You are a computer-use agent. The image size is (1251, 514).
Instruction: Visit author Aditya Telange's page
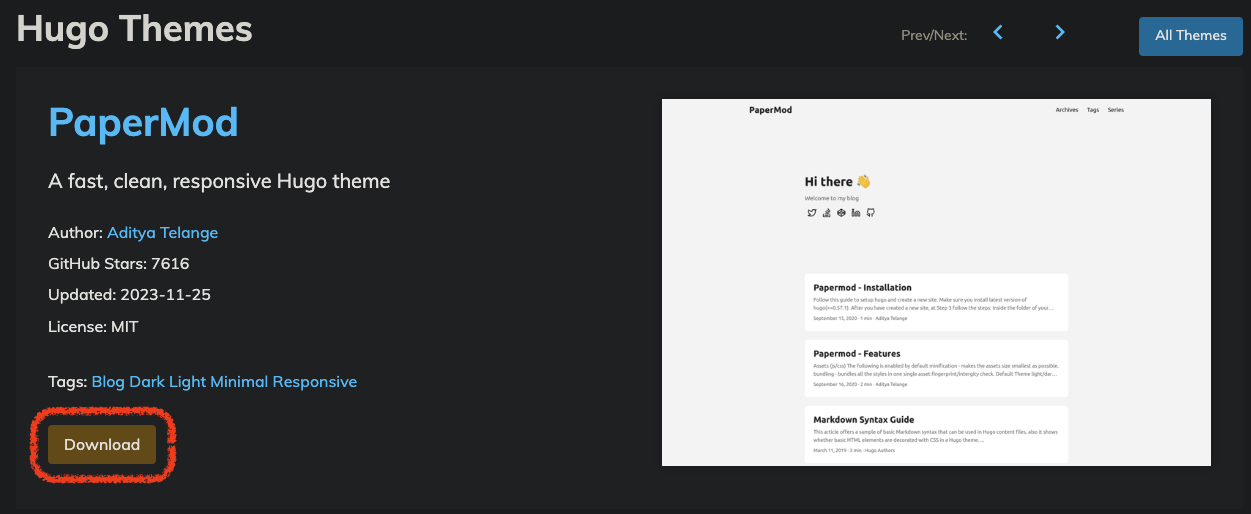coord(162,233)
